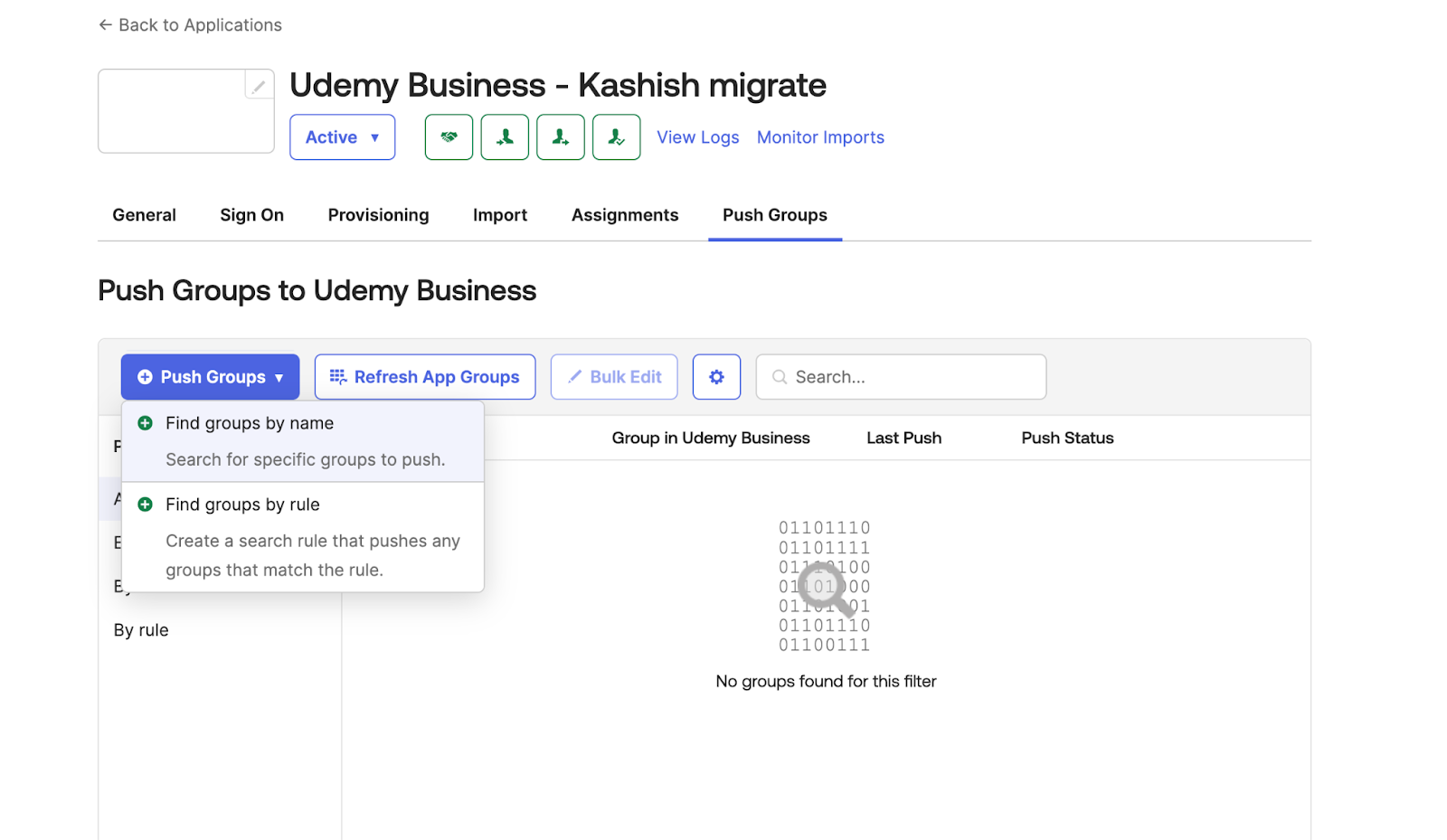Choose Find groups by name option
The height and width of the screenshot is (840, 1447).
(303, 441)
